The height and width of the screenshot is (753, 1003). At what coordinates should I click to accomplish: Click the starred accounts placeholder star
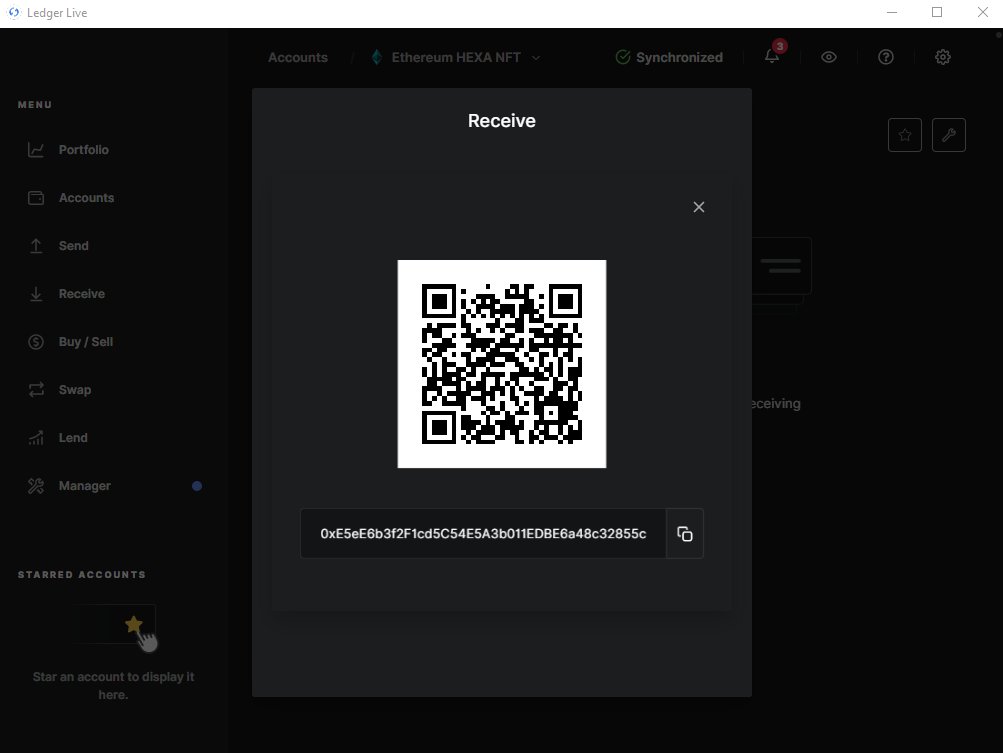pyautogui.click(x=134, y=624)
